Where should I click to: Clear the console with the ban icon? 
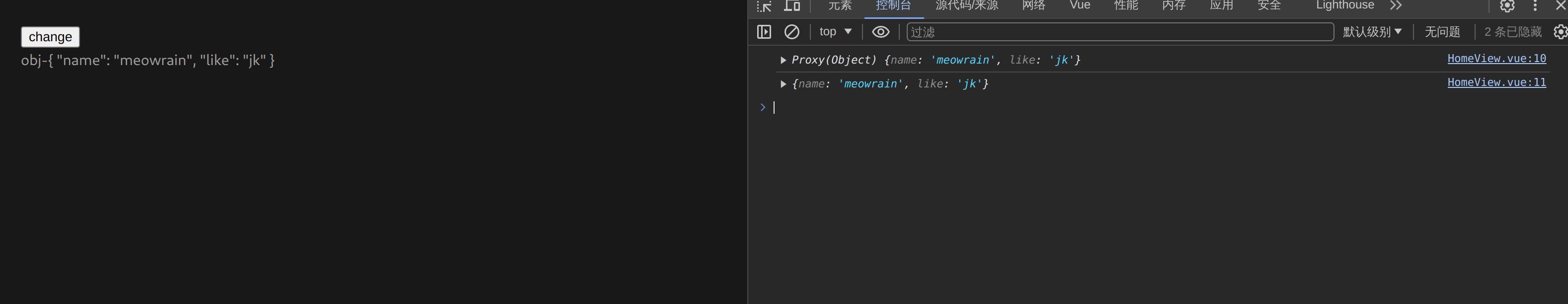791,32
